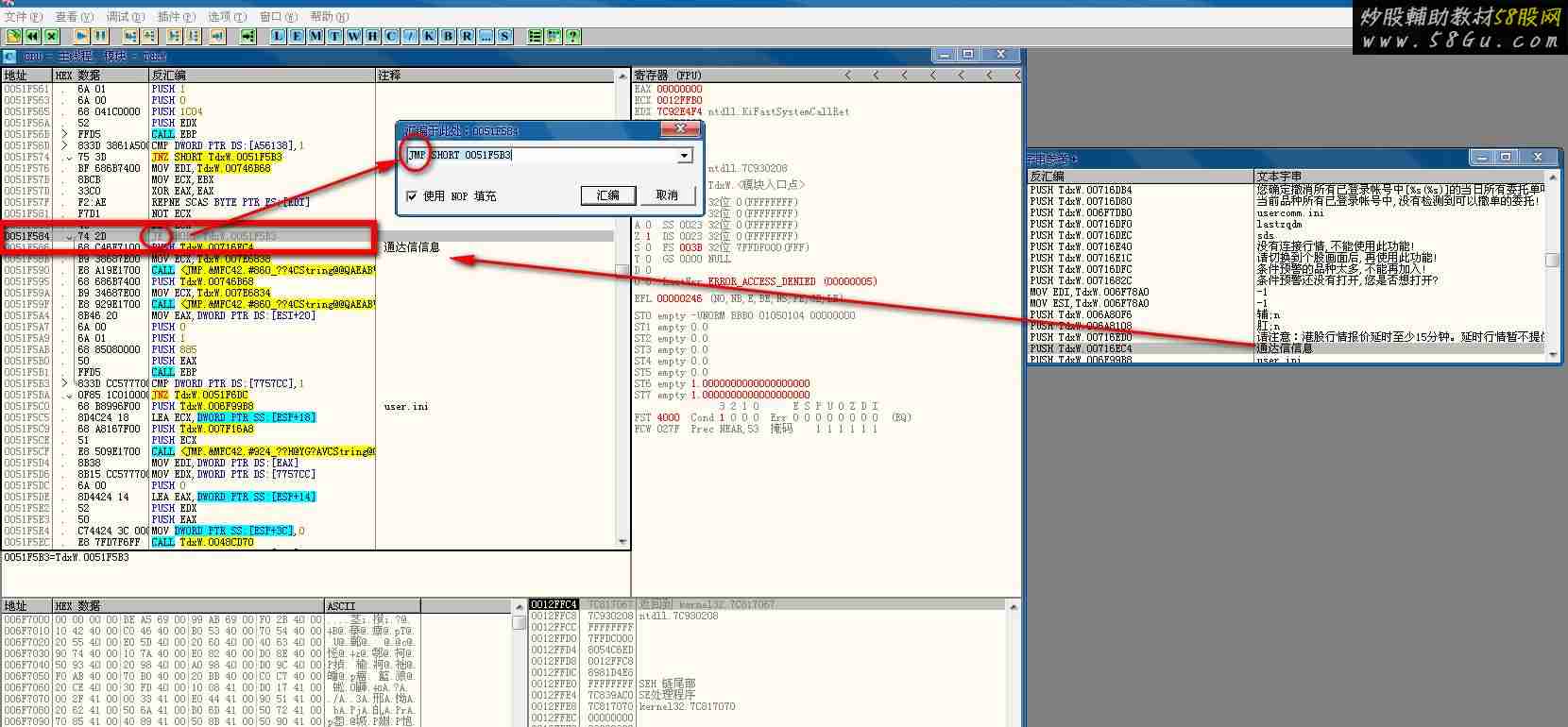Open Windows list with W icon
The image size is (1568, 727).
tap(354, 36)
